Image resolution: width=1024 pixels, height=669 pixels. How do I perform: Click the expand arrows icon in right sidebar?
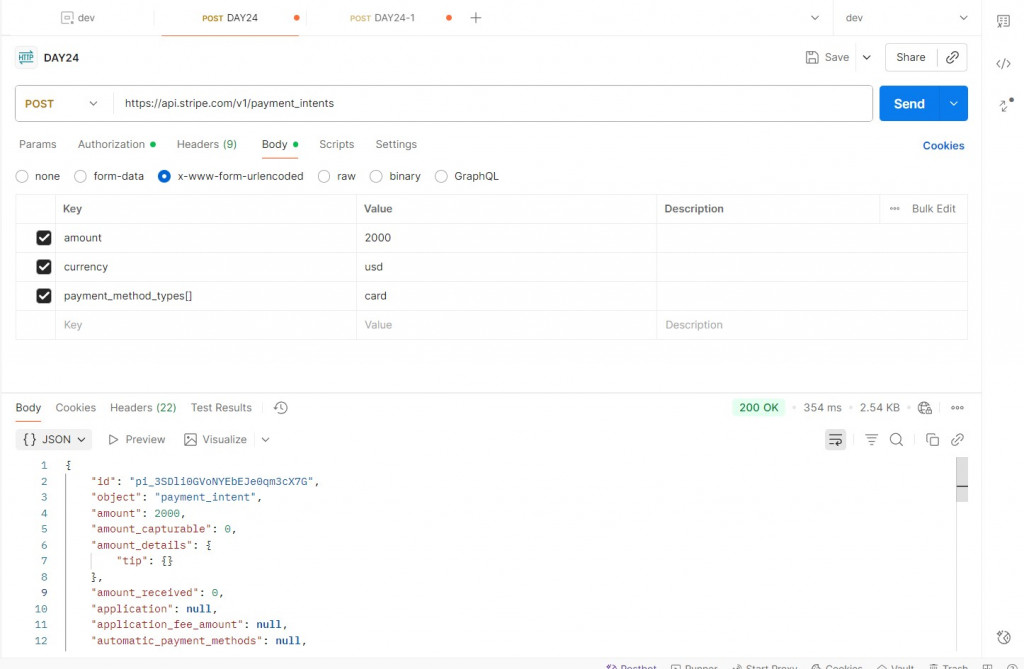tap(1006, 105)
